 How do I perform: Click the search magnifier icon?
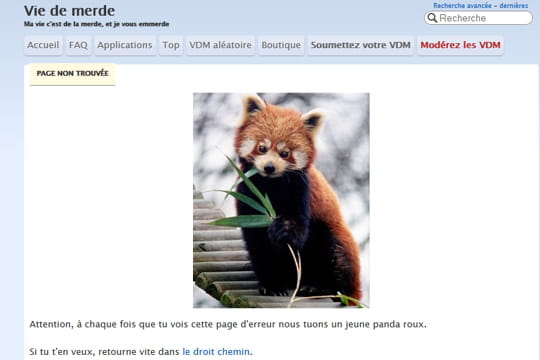click(x=432, y=18)
